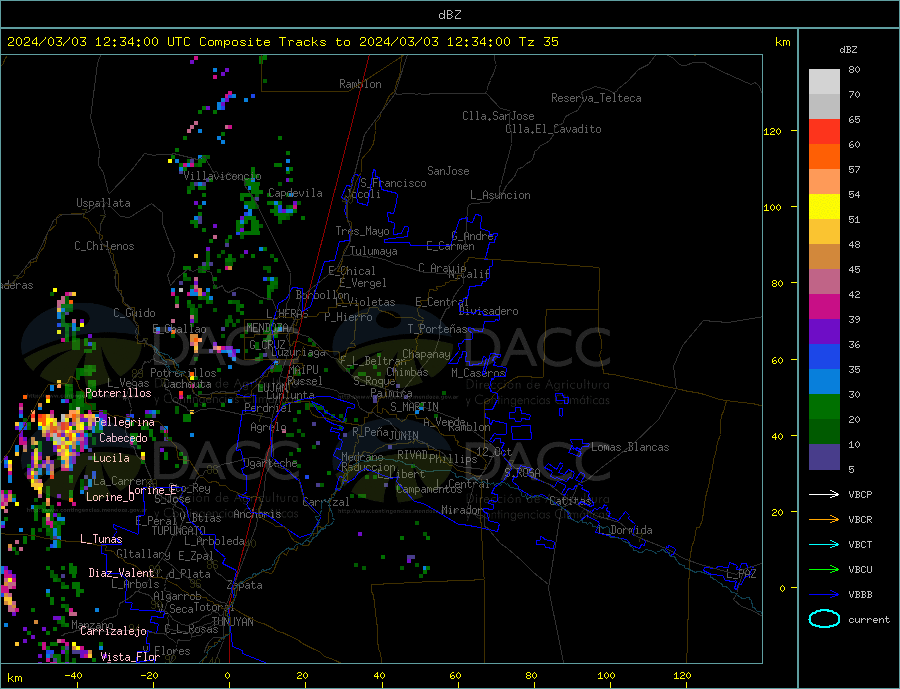
Task: Click the purple 39 dBZ color swatch
Action: pyautogui.click(x=824, y=332)
